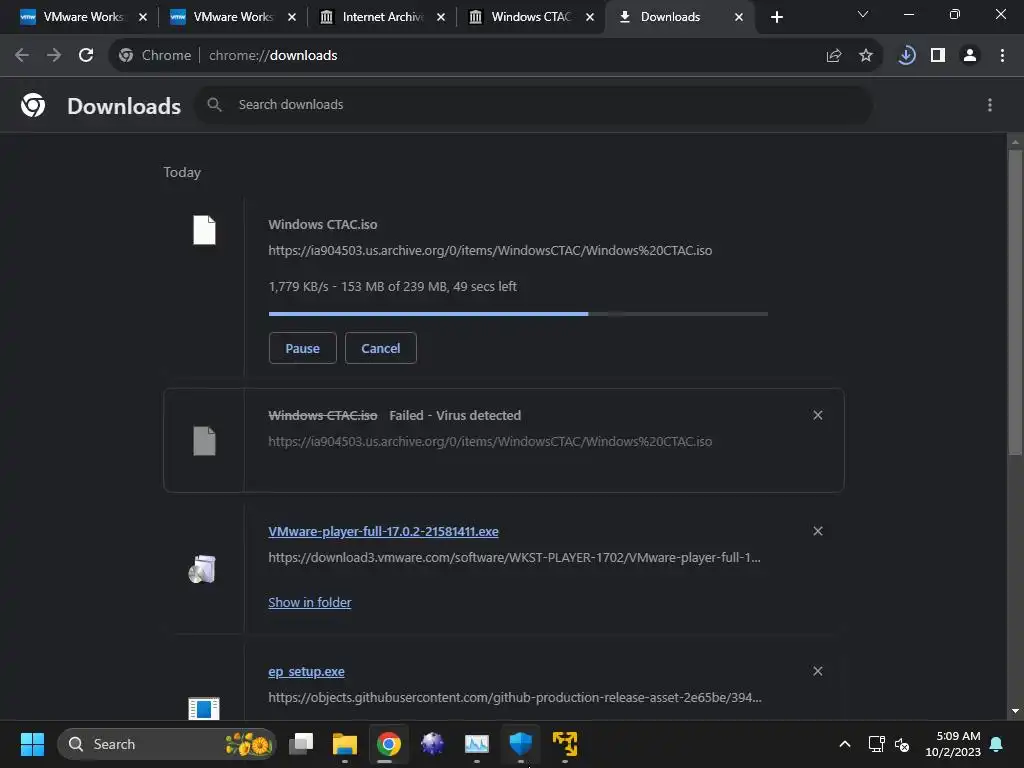1024x768 pixels.
Task: Open the VMware icon on the taskbar
Action: pos(565,744)
